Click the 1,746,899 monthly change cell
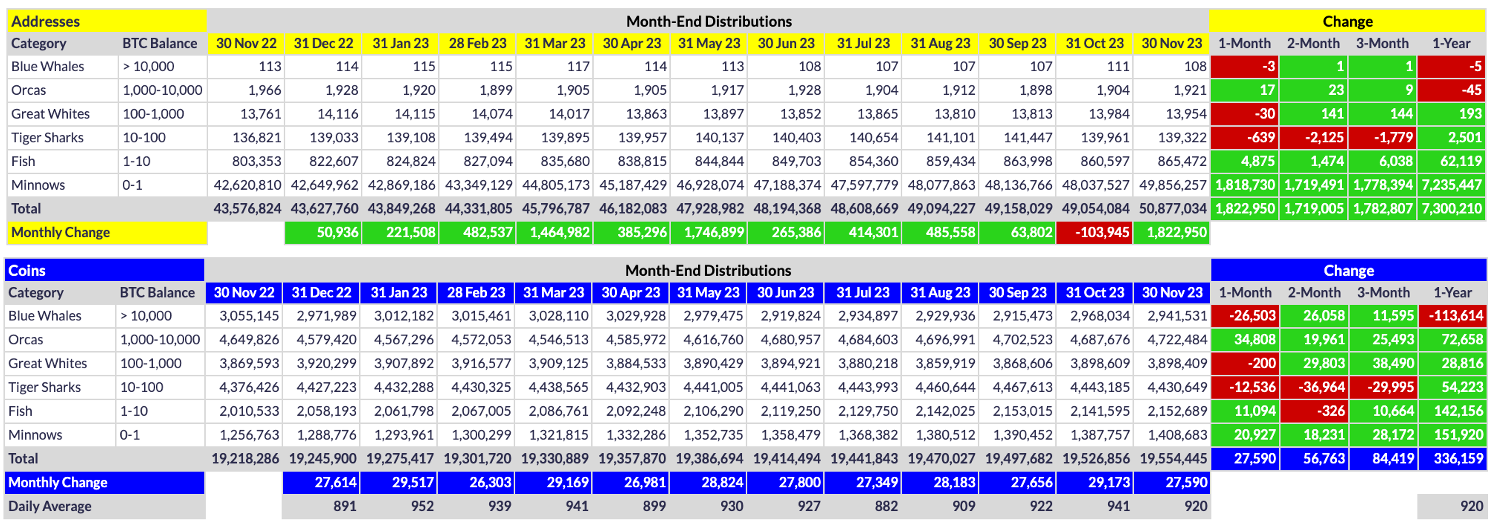Image resolution: width=1496 pixels, height=526 pixels. 709,232
